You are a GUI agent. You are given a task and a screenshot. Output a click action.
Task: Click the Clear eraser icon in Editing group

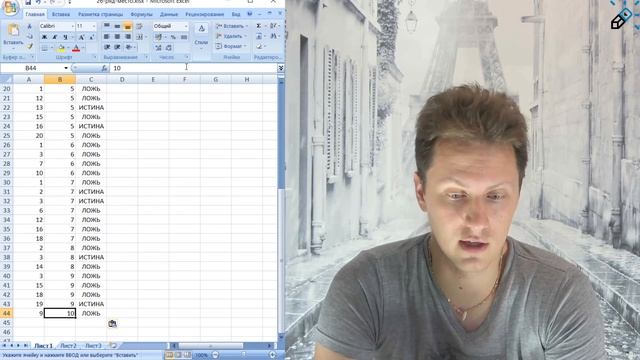[259, 47]
